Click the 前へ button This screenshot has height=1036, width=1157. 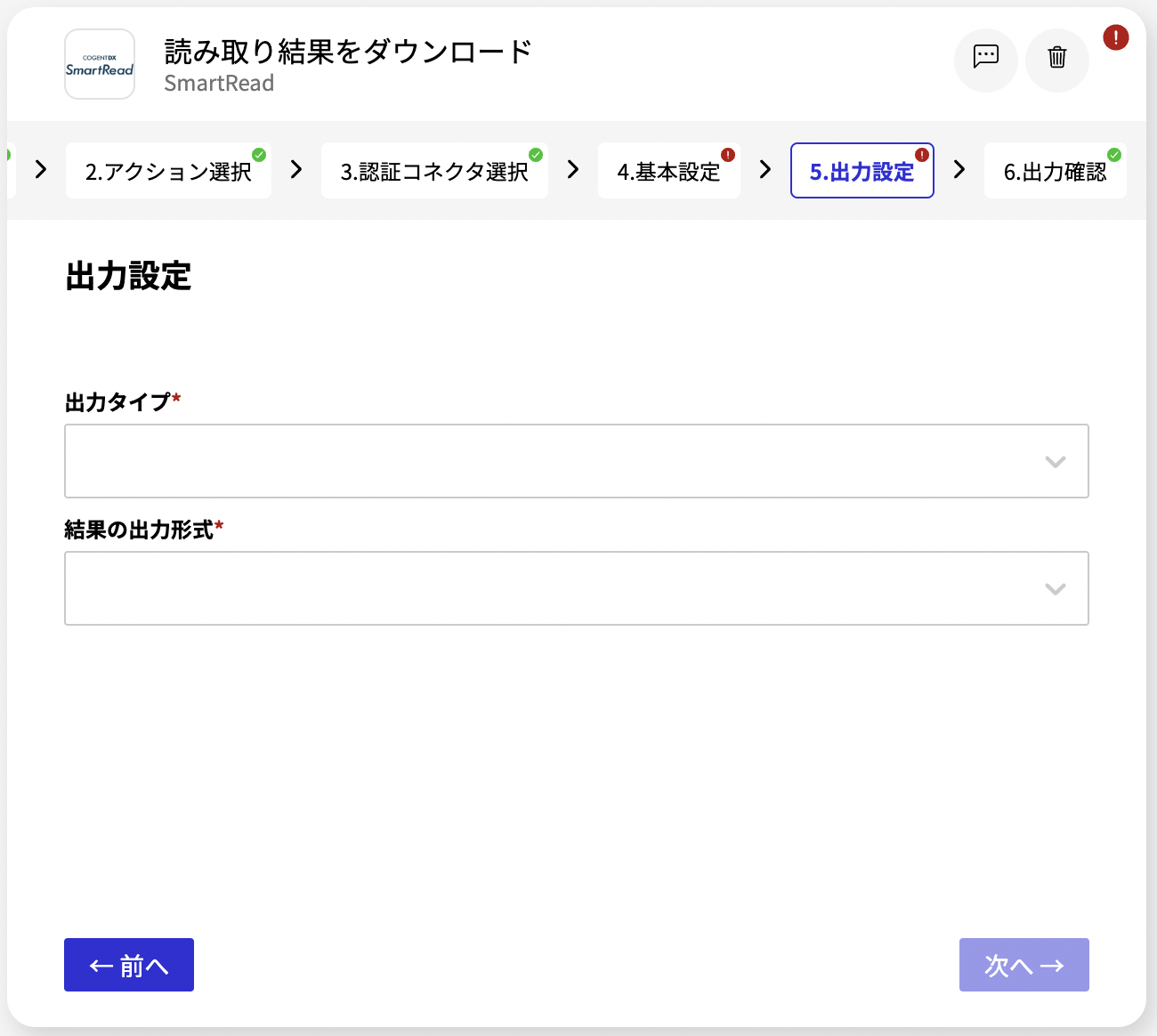coord(128,965)
